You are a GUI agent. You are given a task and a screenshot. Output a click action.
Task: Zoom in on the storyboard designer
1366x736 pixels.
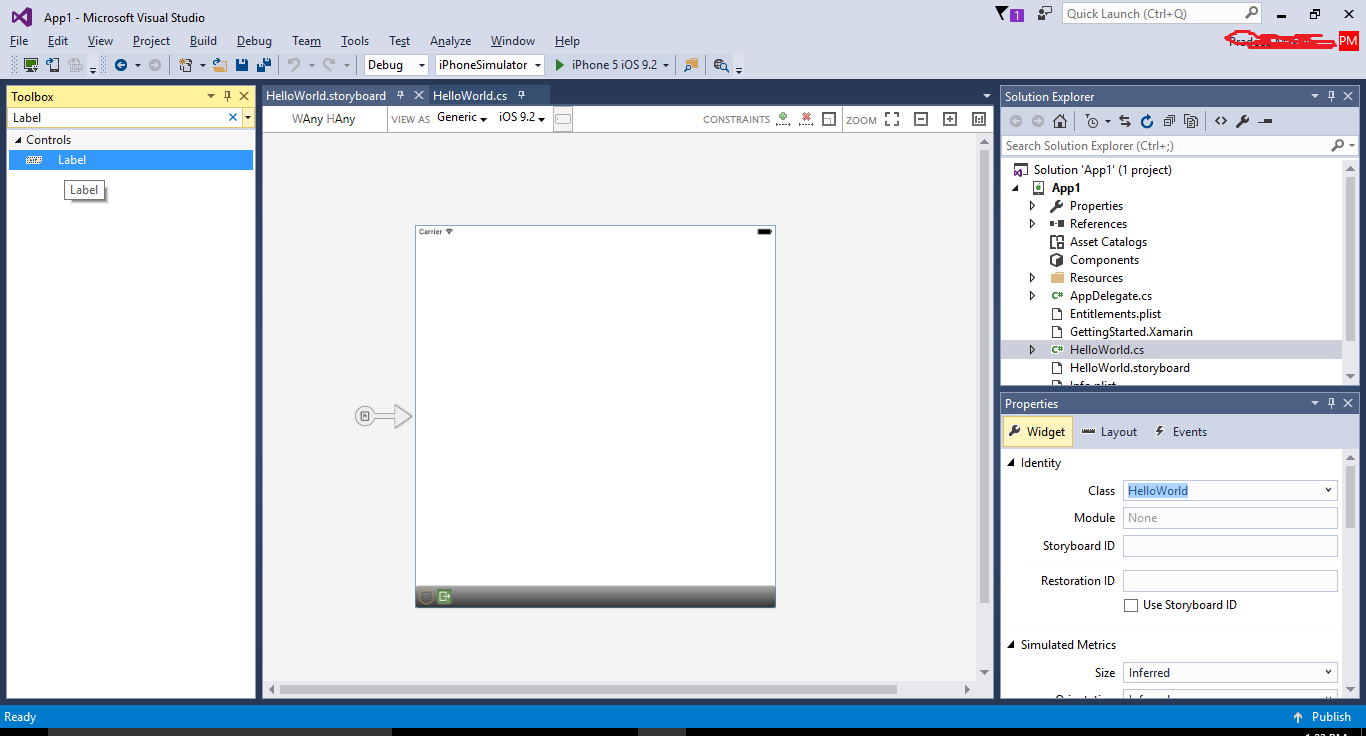tap(950, 119)
